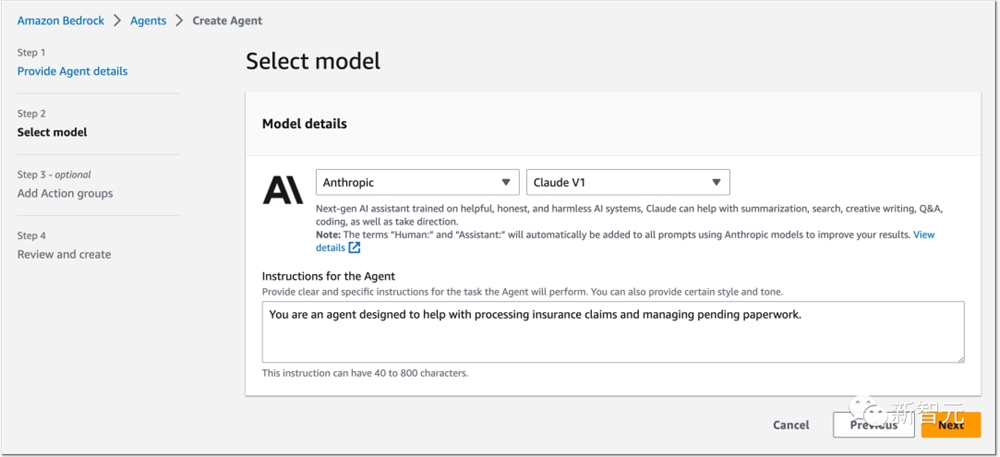
Task: Click the Step 3 - optional label
Action: pyautogui.click(x=54, y=175)
